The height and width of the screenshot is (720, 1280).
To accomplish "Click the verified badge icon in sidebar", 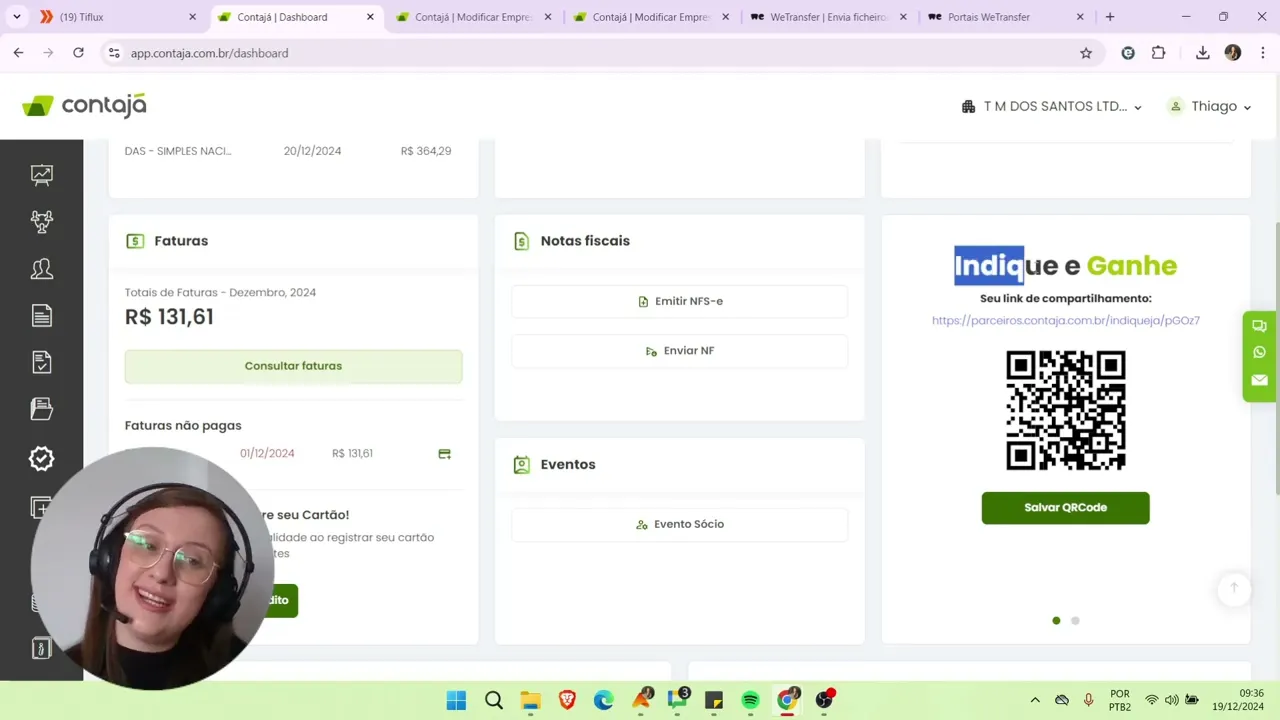I will pos(41,458).
